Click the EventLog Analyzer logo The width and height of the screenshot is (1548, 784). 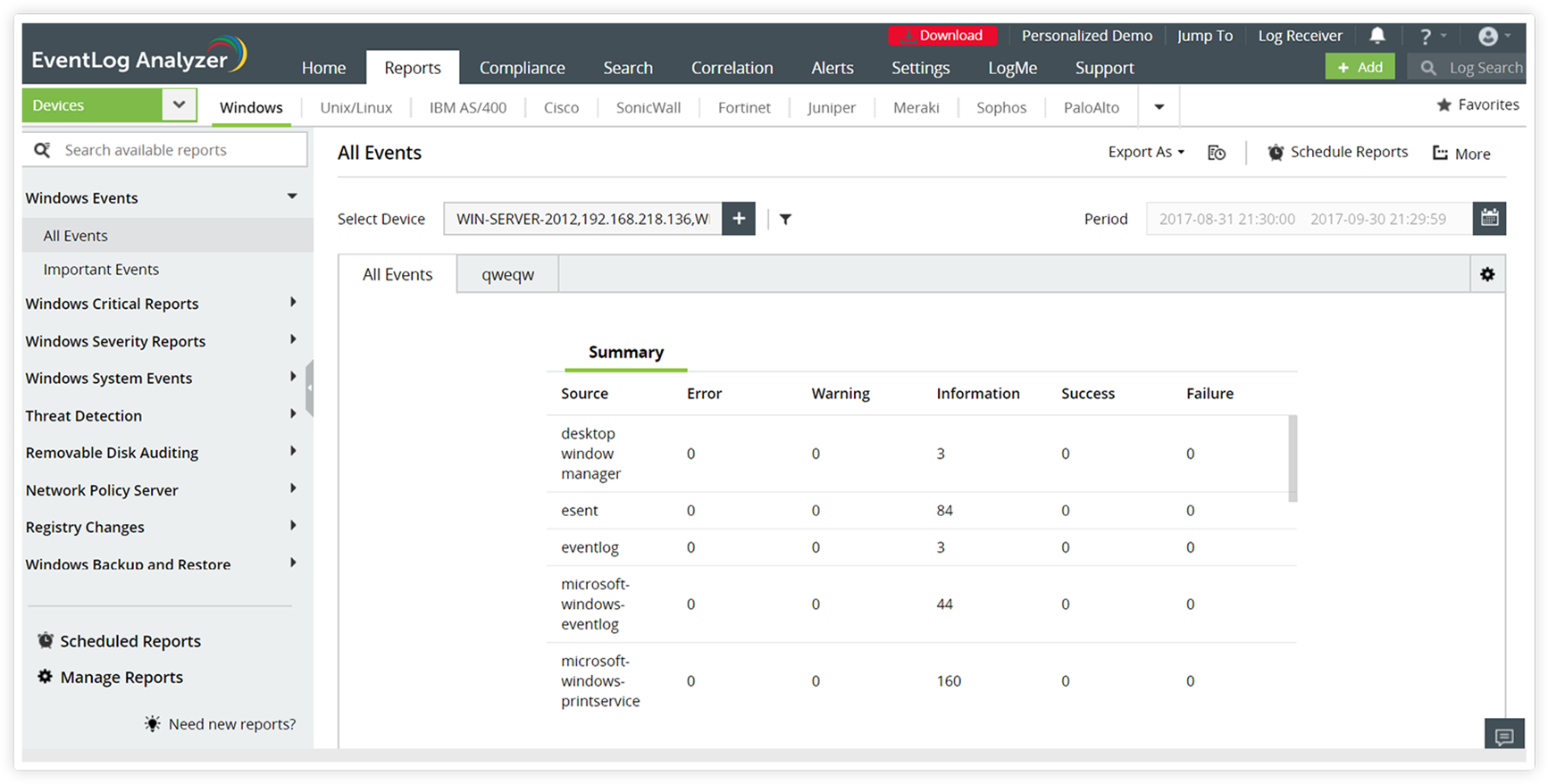(138, 56)
